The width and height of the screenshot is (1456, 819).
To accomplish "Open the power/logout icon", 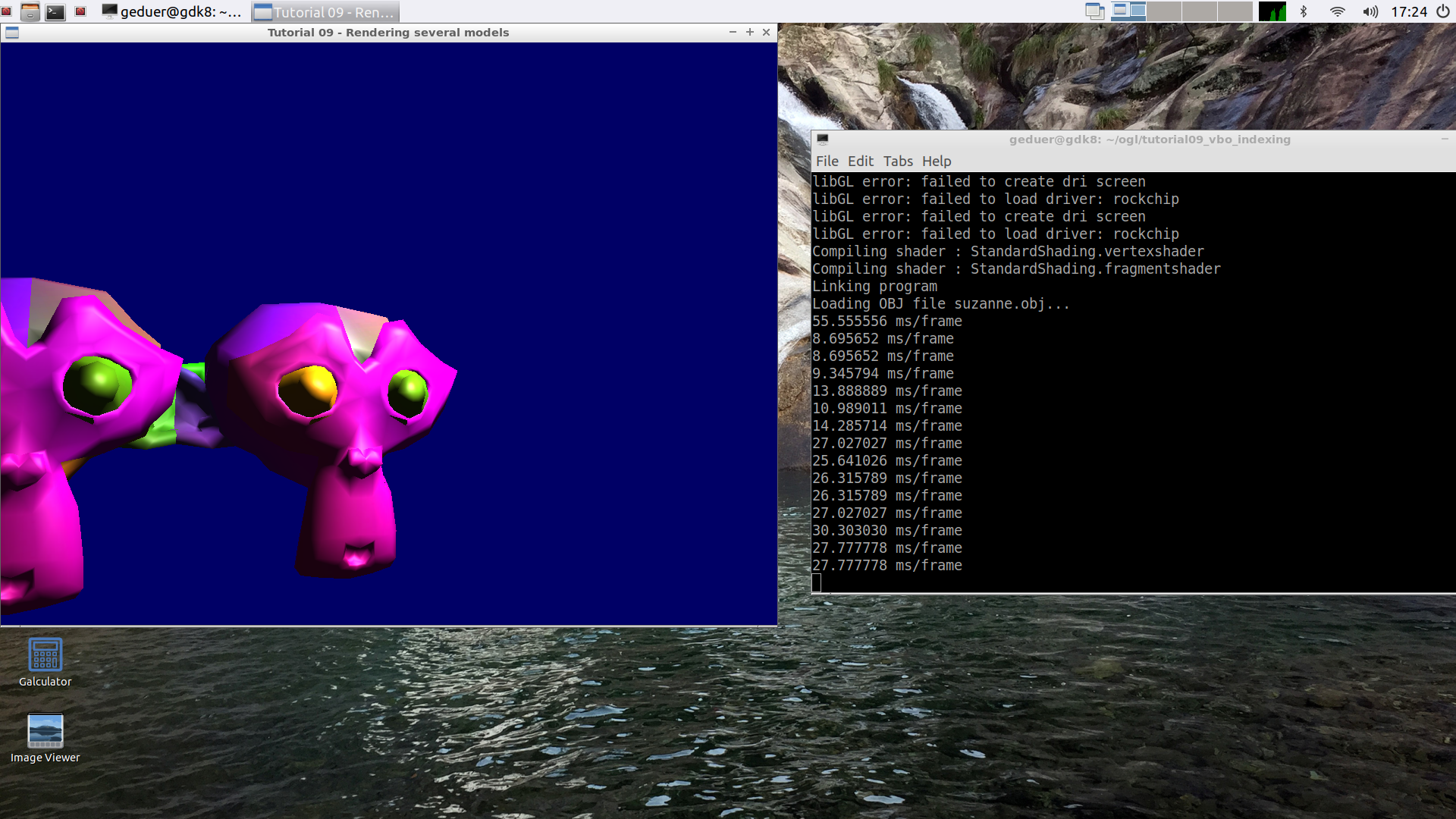I will [1443, 11].
